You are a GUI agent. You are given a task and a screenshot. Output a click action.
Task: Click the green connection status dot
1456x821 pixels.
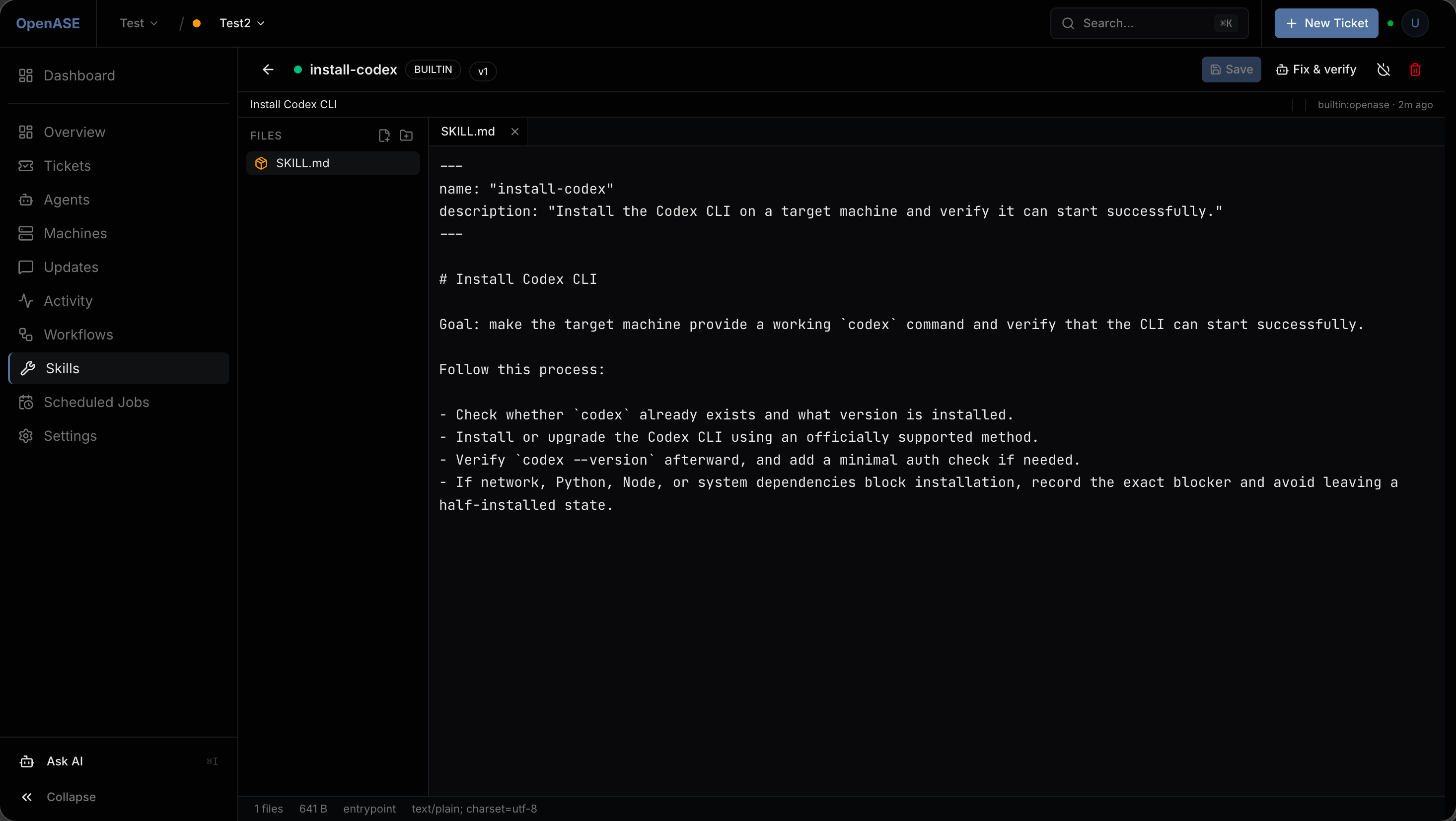1390,23
